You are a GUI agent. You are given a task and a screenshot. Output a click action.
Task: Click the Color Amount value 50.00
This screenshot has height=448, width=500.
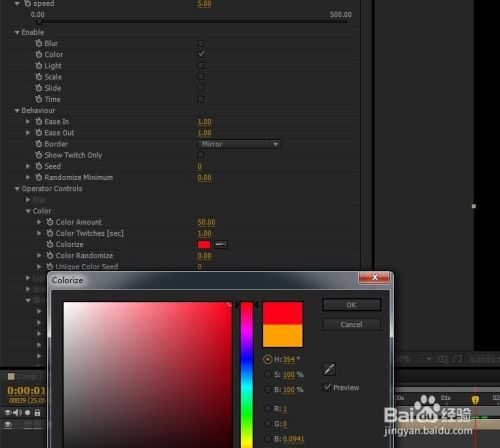206,222
